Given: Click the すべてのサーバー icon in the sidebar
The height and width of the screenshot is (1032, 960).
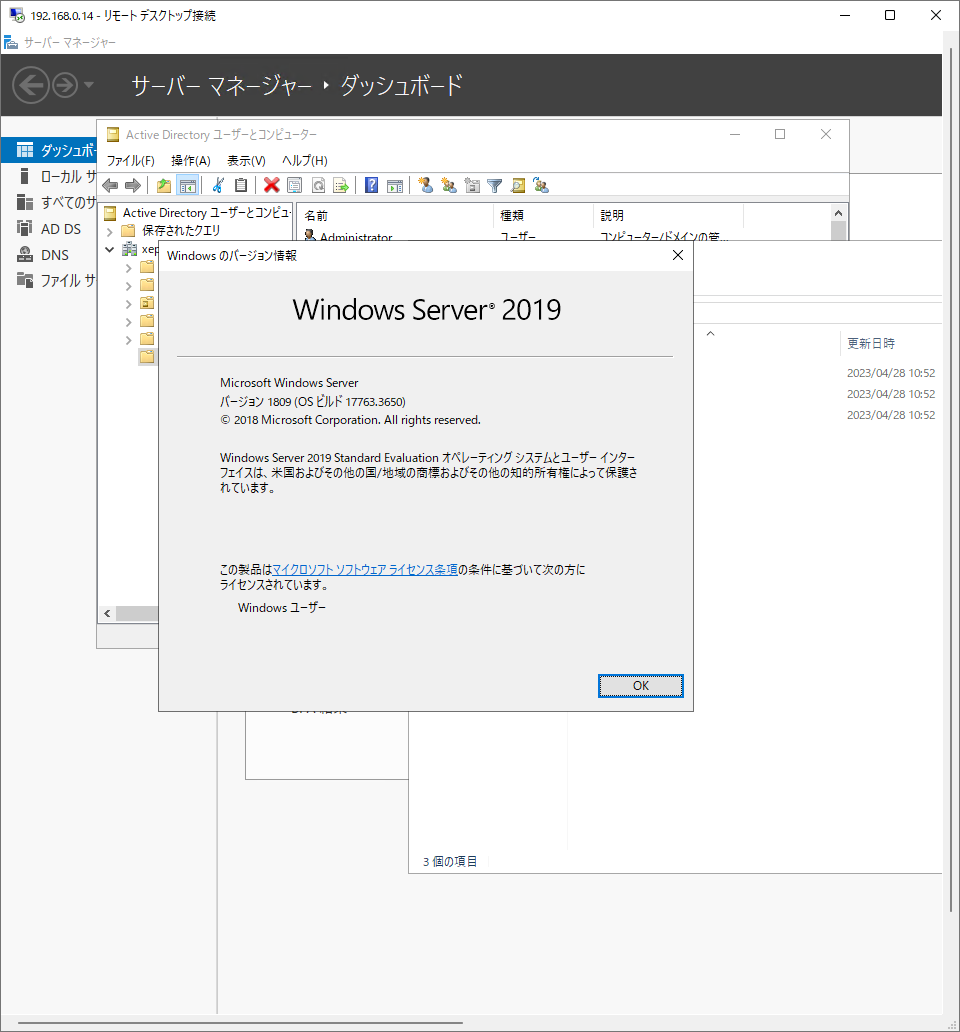Looking at the screenshot, I should tap(24, 202).
